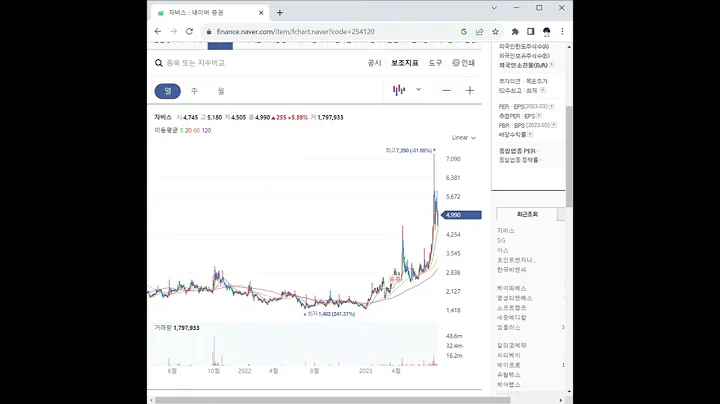
Task: Click the share page icon
Action: pos(479,32)
